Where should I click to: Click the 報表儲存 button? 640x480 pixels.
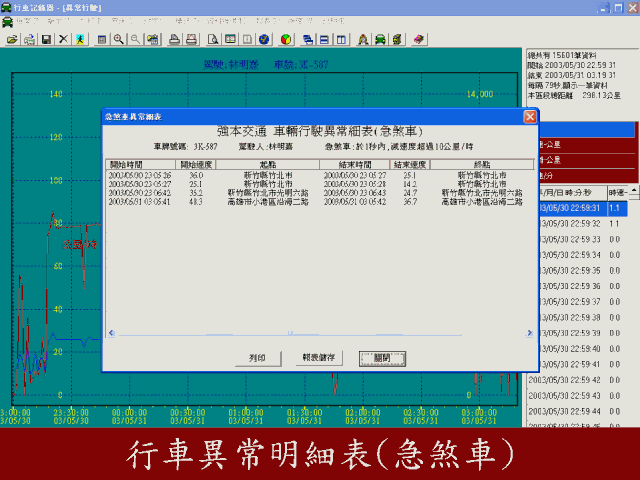[319, 358]
